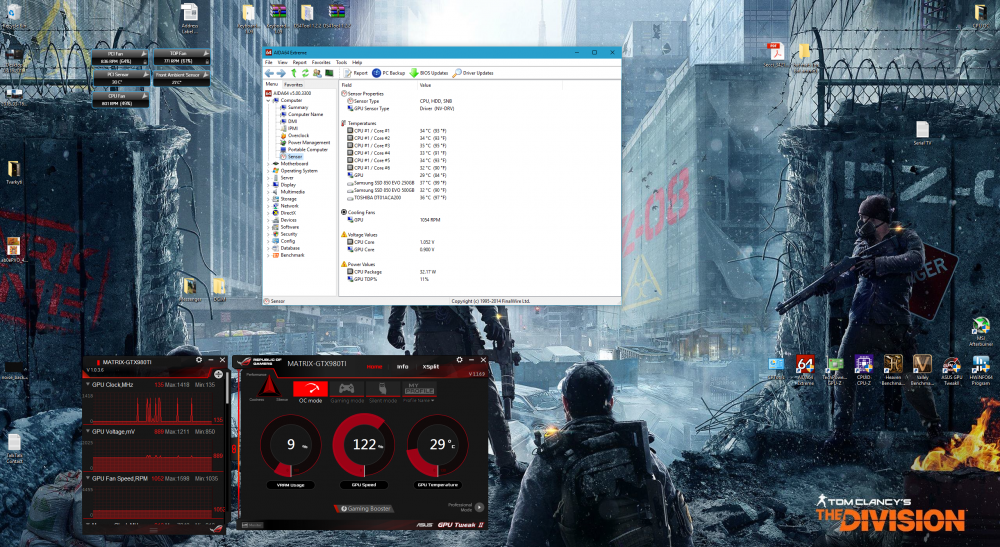
Task: Open settings gear in GPU Tweak II window
Action: pyautogui.click(x=459, y=360)
